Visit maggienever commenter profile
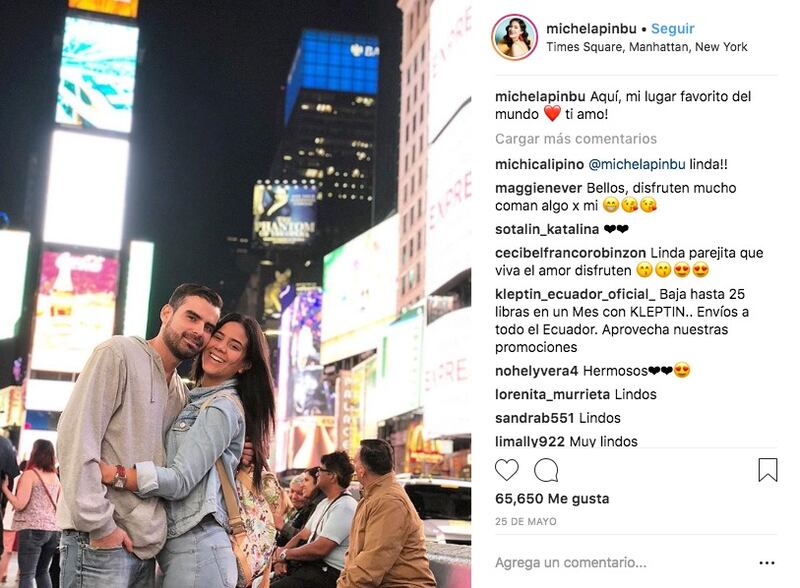This screenshot has height=588, width=800. (538, 188)
